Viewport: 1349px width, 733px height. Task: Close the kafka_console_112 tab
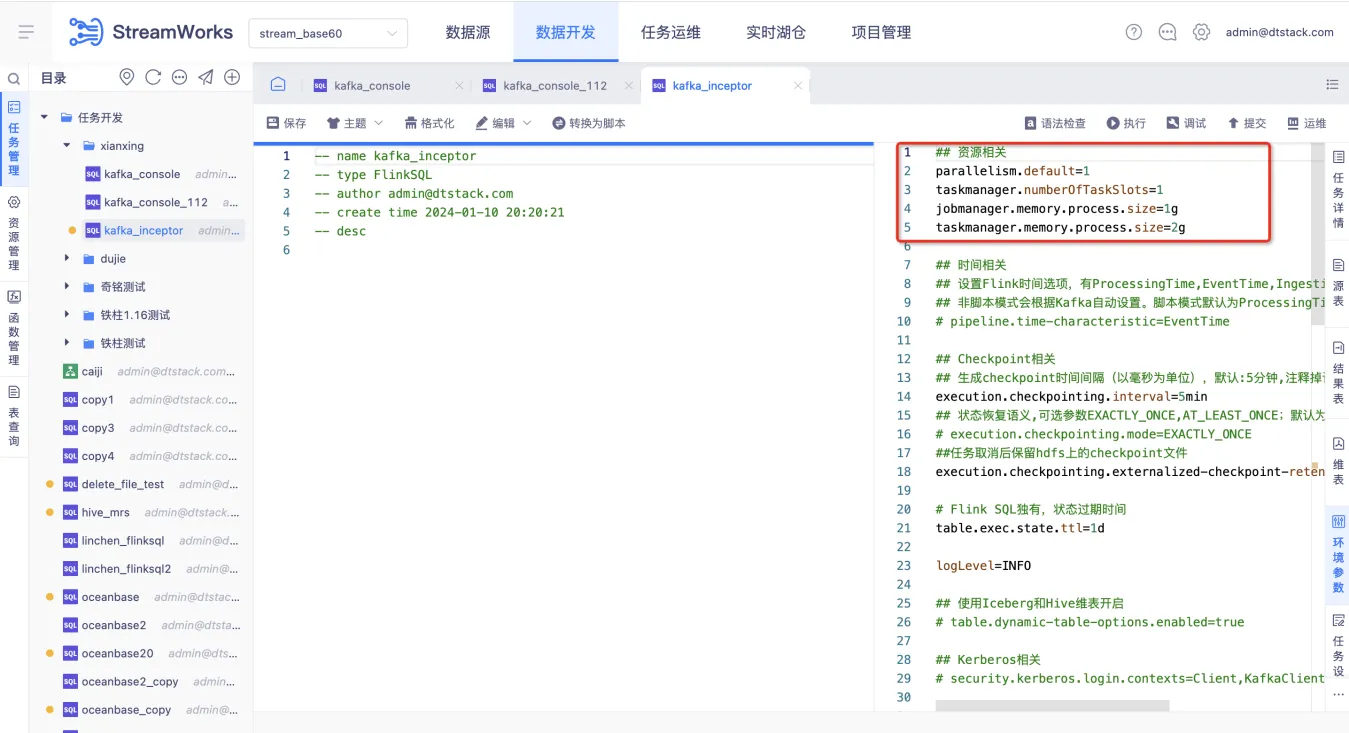click(628, 86)
